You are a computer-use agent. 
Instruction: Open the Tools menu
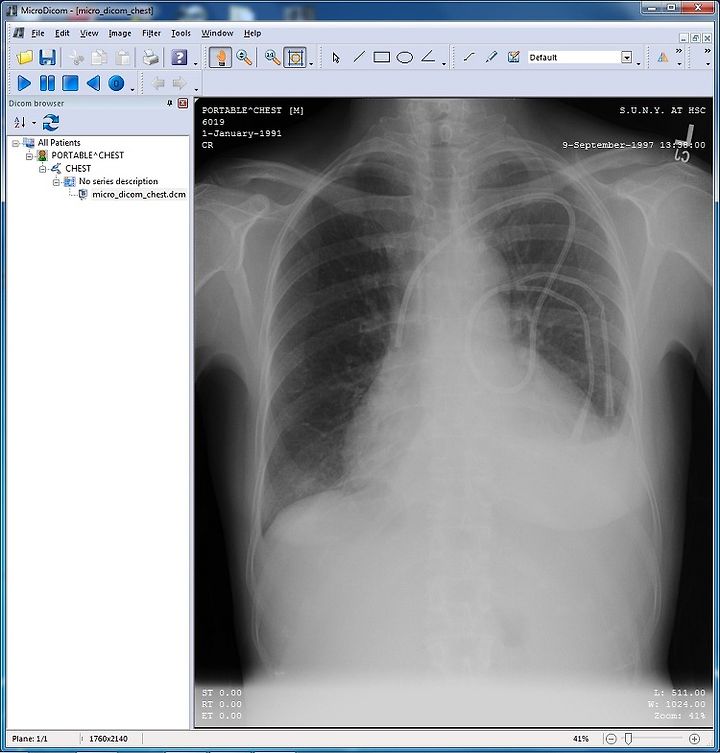click(x=181, y=33)
